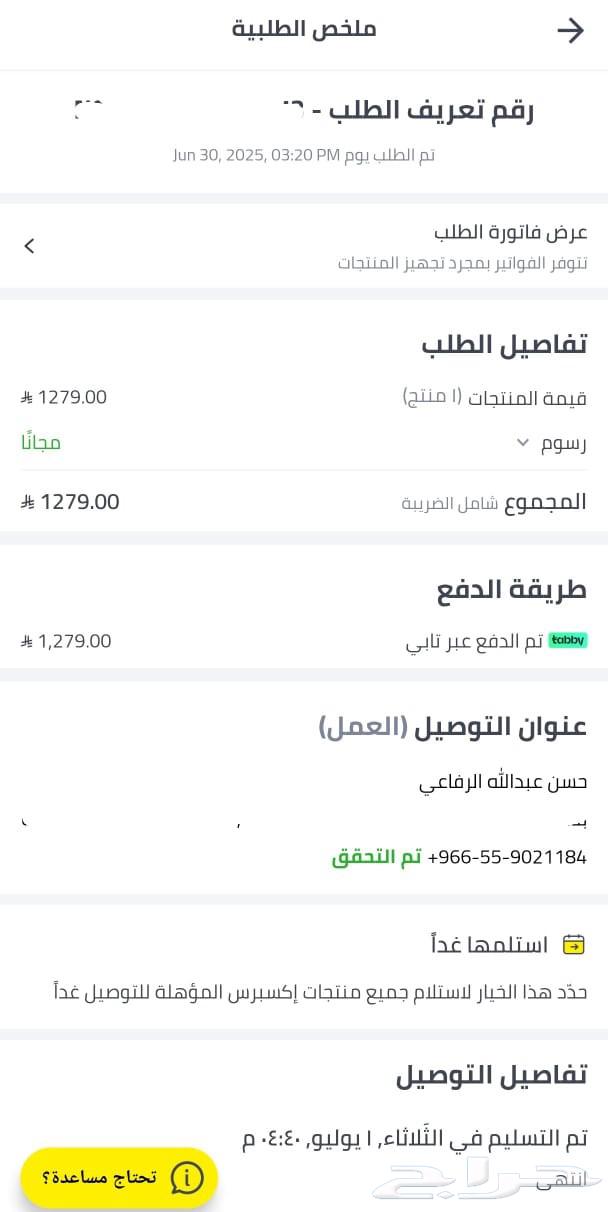This screenshot has width=608, height=1212.
Task: Tap the riyal symbol beside the المجموع total
Action: point(27,502)
